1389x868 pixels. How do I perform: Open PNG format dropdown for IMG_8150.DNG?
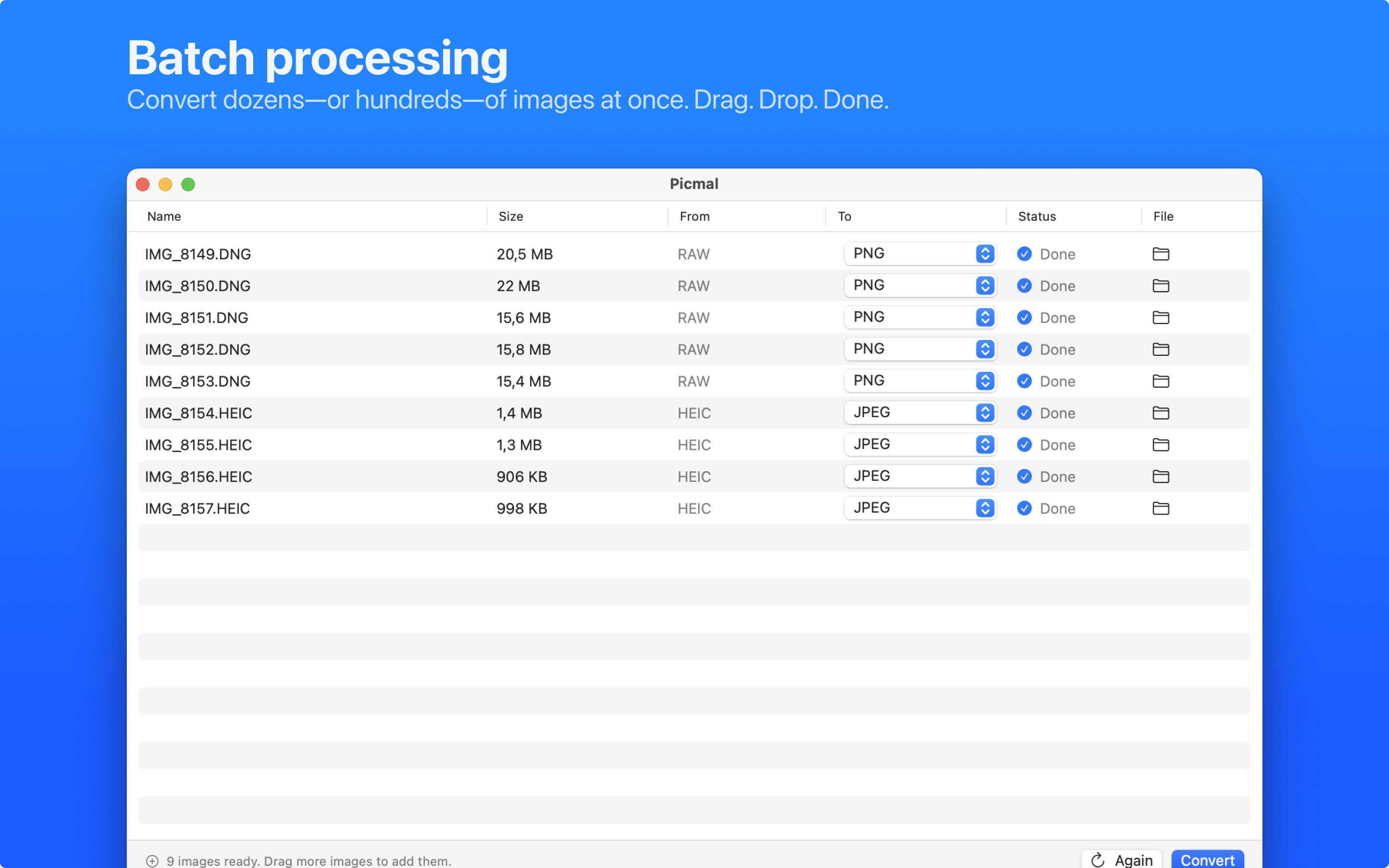[x=920, y=285]
